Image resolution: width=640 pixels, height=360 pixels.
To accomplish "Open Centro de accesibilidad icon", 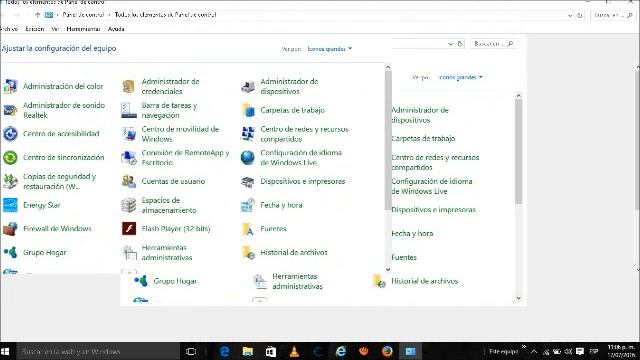I will point(10,134).
